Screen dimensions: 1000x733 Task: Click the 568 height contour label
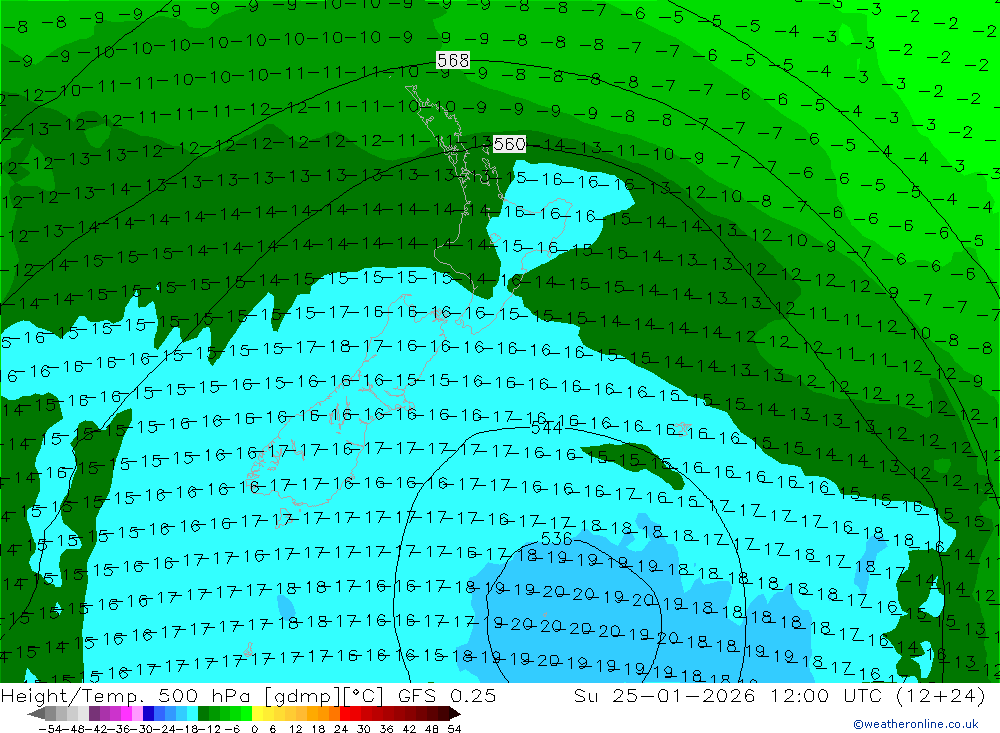(x=453, y=61)
